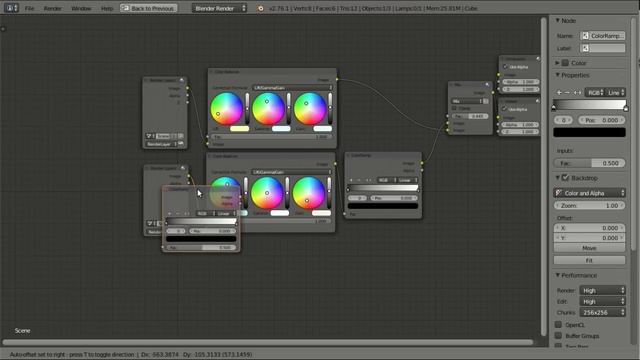Click the scene icon at bottom of top Render Layers node
The image size is (640, 360).
(x=149, y=136)
